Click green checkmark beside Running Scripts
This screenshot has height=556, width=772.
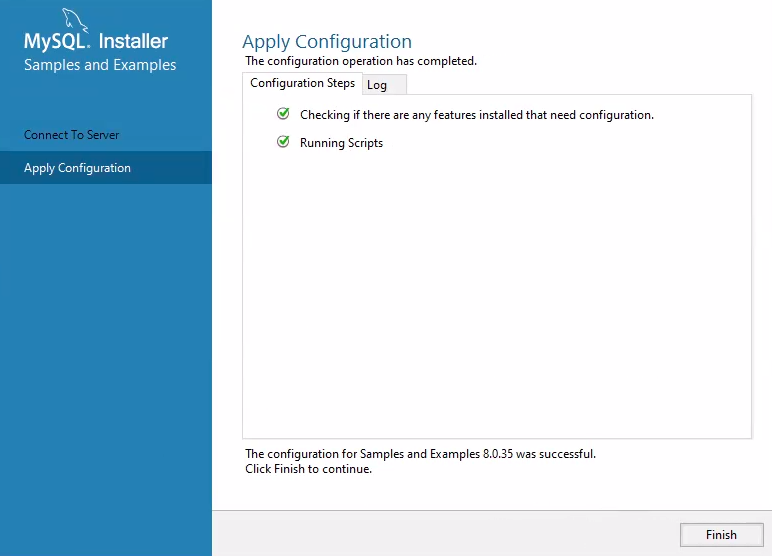coord(283,142)
